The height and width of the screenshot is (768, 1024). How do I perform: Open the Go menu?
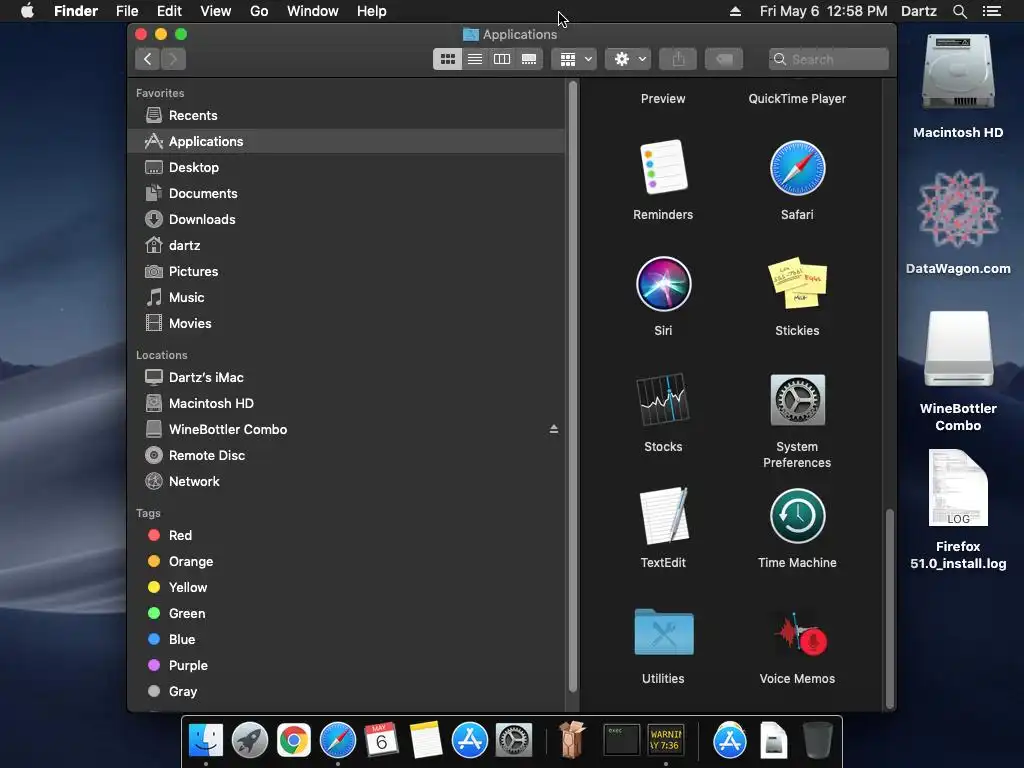click(x=259, y=11)
